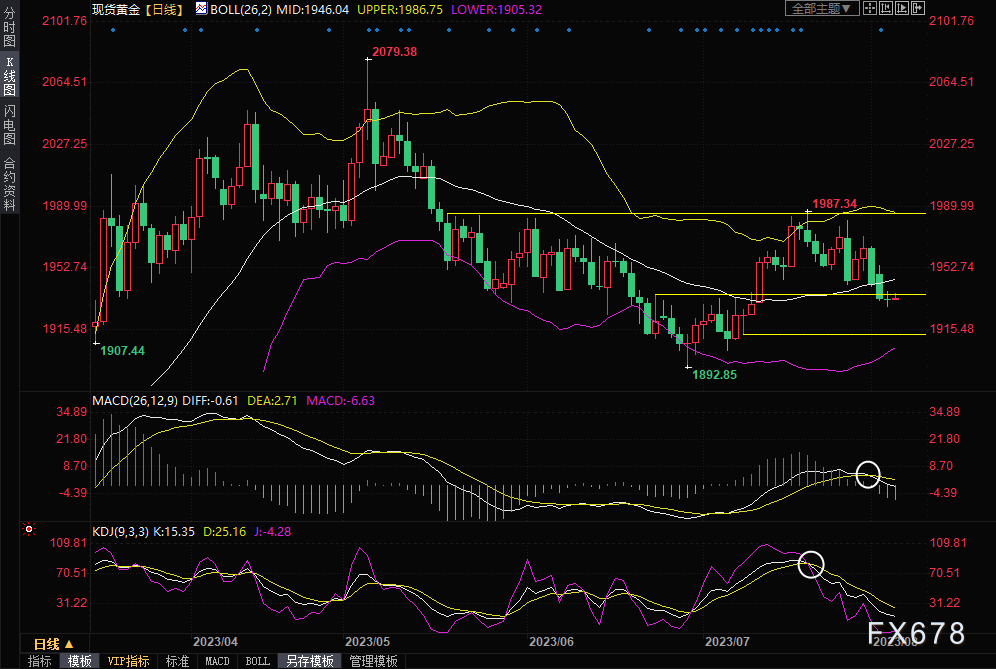This screenshot has width=996, height=669.
Task: Toggle the MACD indicator button at bottom
Action: click(217, 661)
